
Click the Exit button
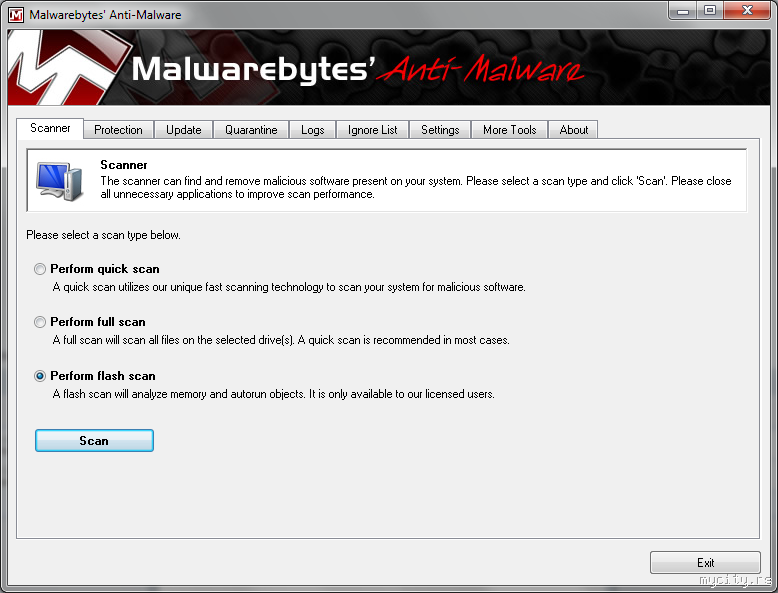tap(705, 563)
